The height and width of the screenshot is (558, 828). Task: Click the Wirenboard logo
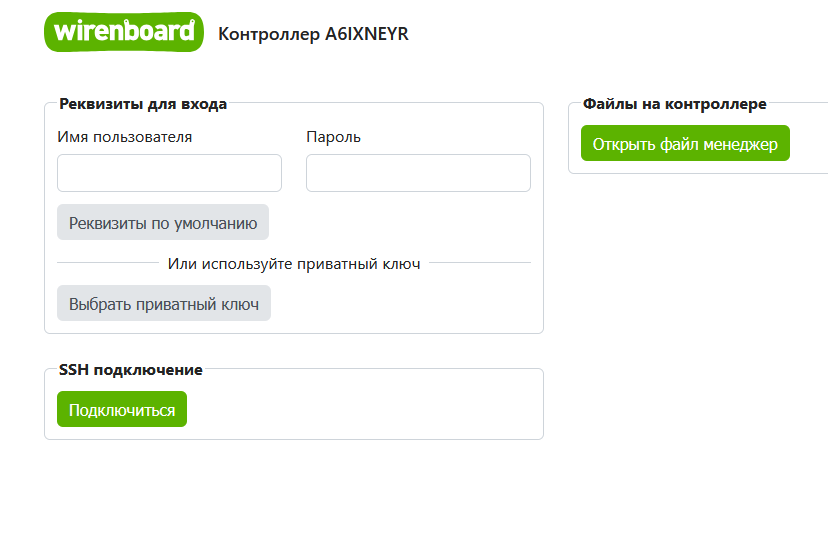click(123, 32)
